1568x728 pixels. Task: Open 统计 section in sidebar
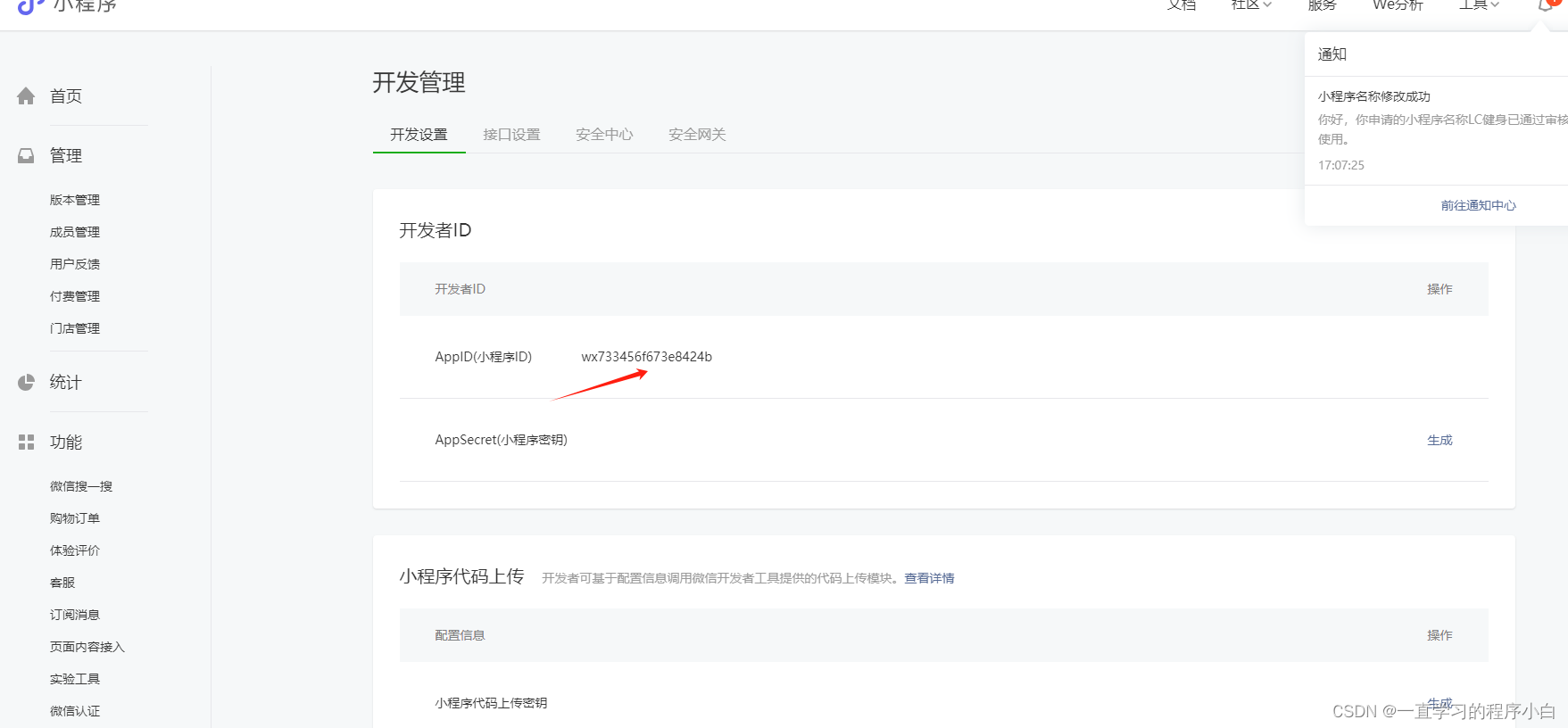coord(66,383)
